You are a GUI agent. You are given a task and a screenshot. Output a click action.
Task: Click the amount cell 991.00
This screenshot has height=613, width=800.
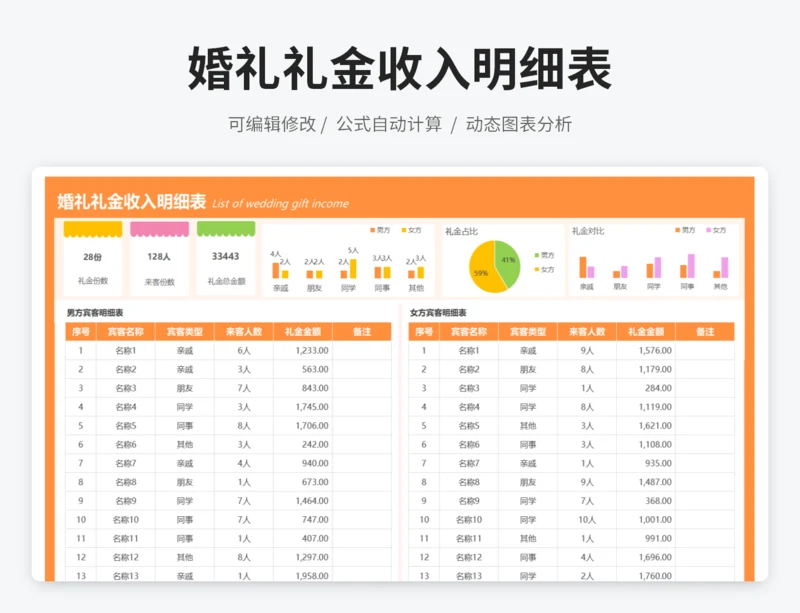click(646, 538)
